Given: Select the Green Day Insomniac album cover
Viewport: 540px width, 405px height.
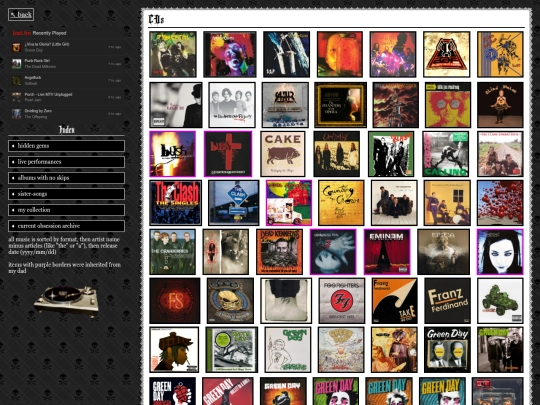Looking at the screenshot, I should click(394, 350).
